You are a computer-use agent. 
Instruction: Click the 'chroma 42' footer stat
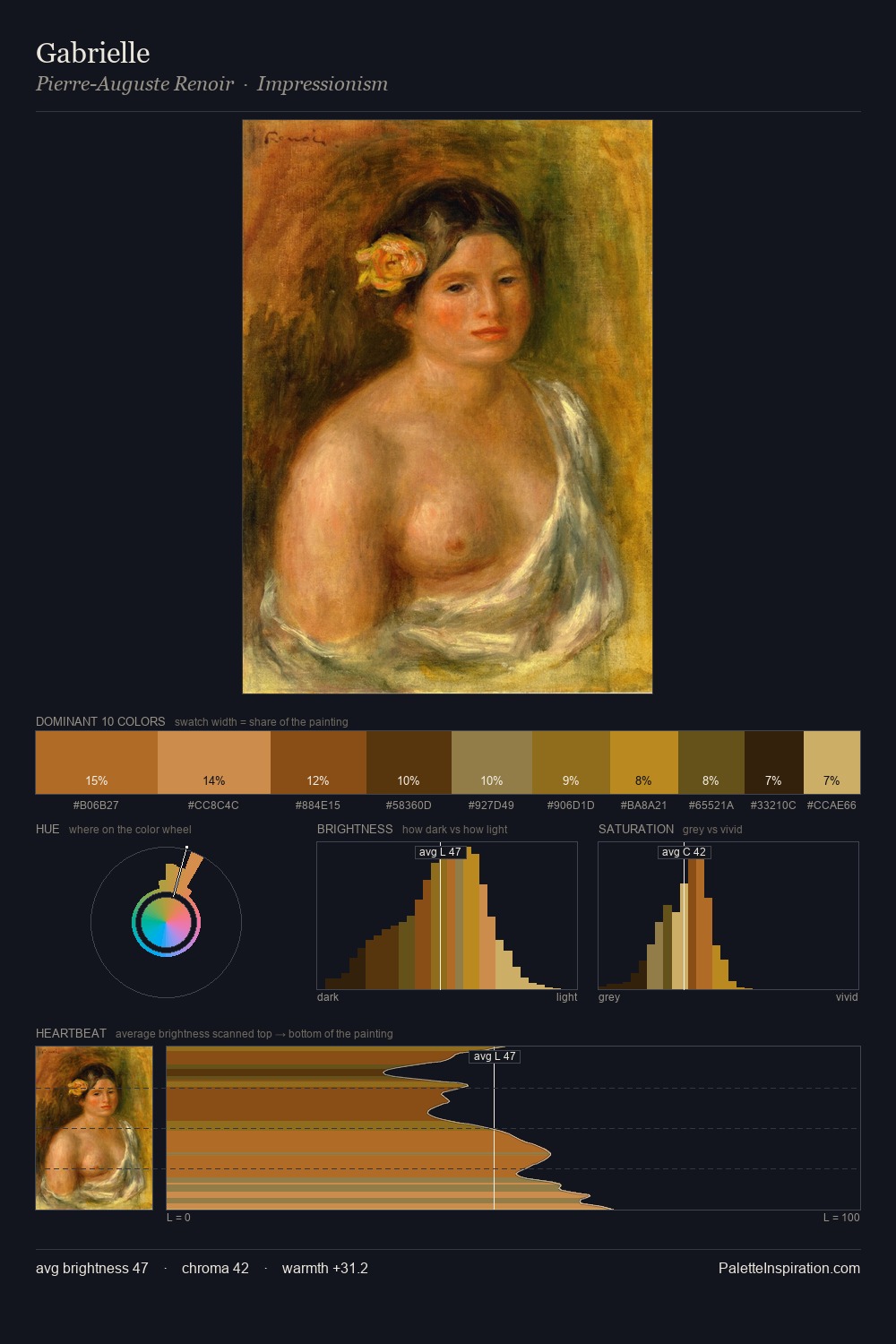click(215, 1268)
